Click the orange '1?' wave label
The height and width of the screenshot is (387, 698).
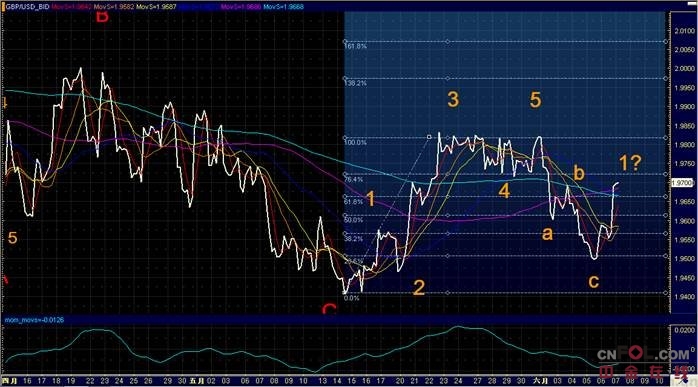pos(630,163)
